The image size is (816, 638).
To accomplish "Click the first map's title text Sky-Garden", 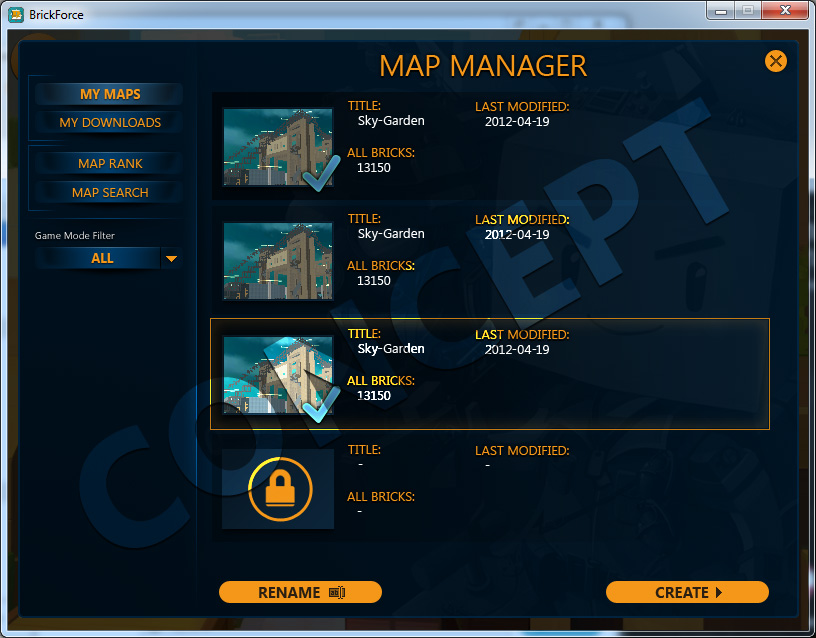I will (391, 121).
